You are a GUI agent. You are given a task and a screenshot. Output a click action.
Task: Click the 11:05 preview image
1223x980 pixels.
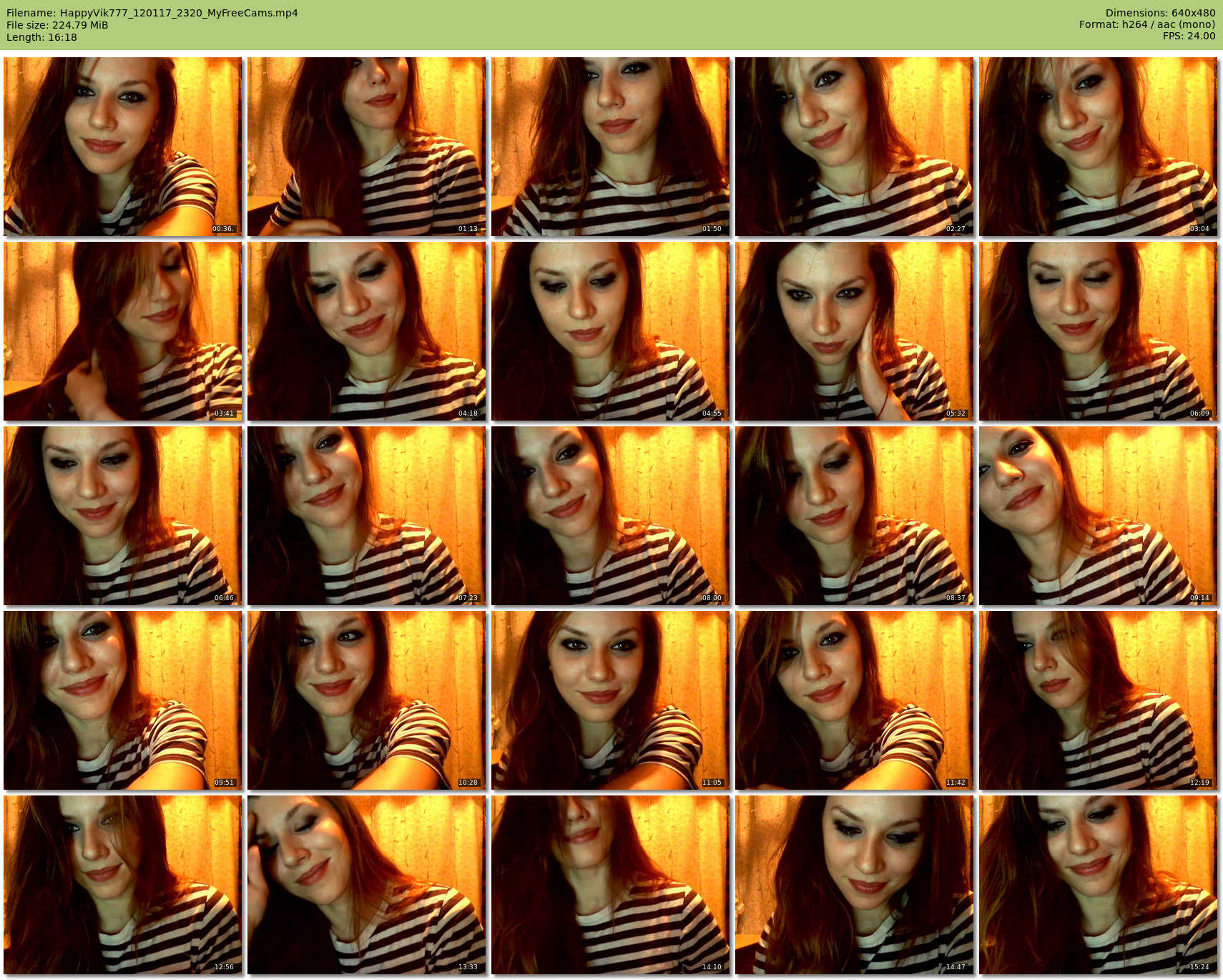(611, 700)
